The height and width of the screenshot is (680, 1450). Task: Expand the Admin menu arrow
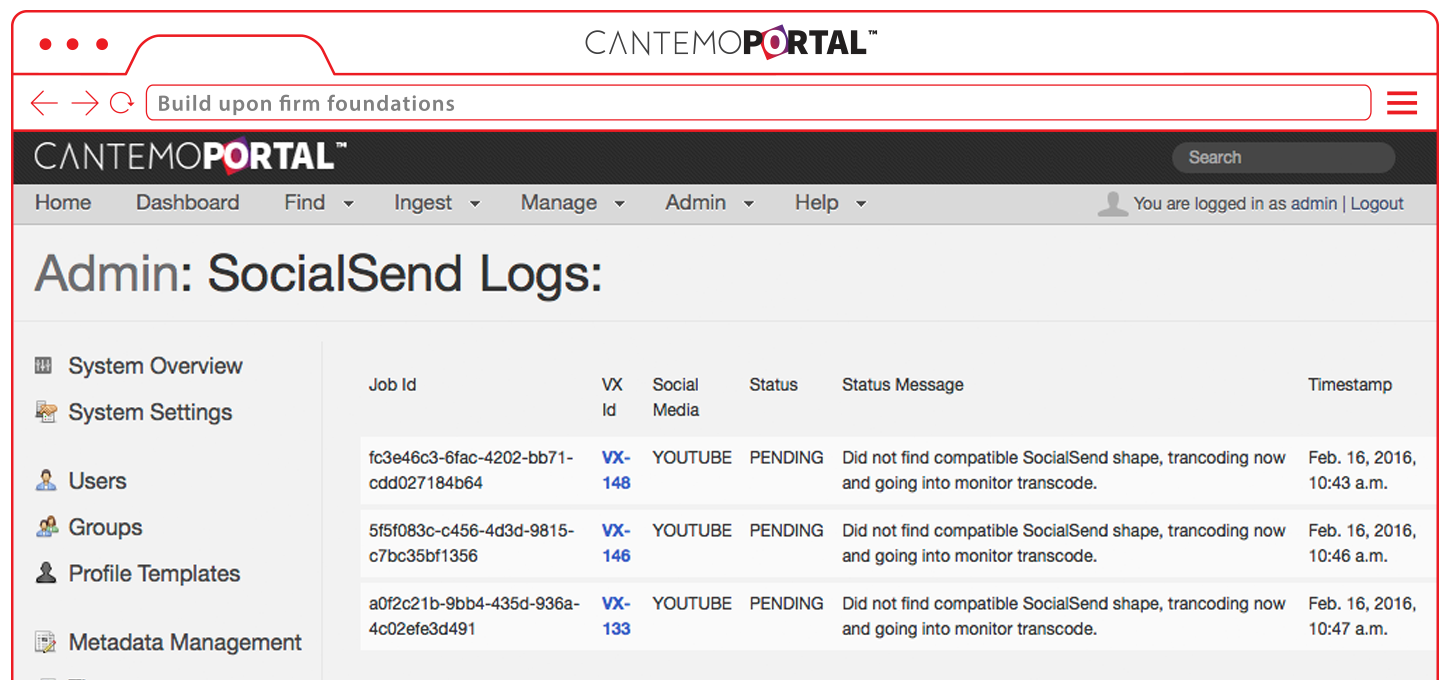tap(748, 203)
